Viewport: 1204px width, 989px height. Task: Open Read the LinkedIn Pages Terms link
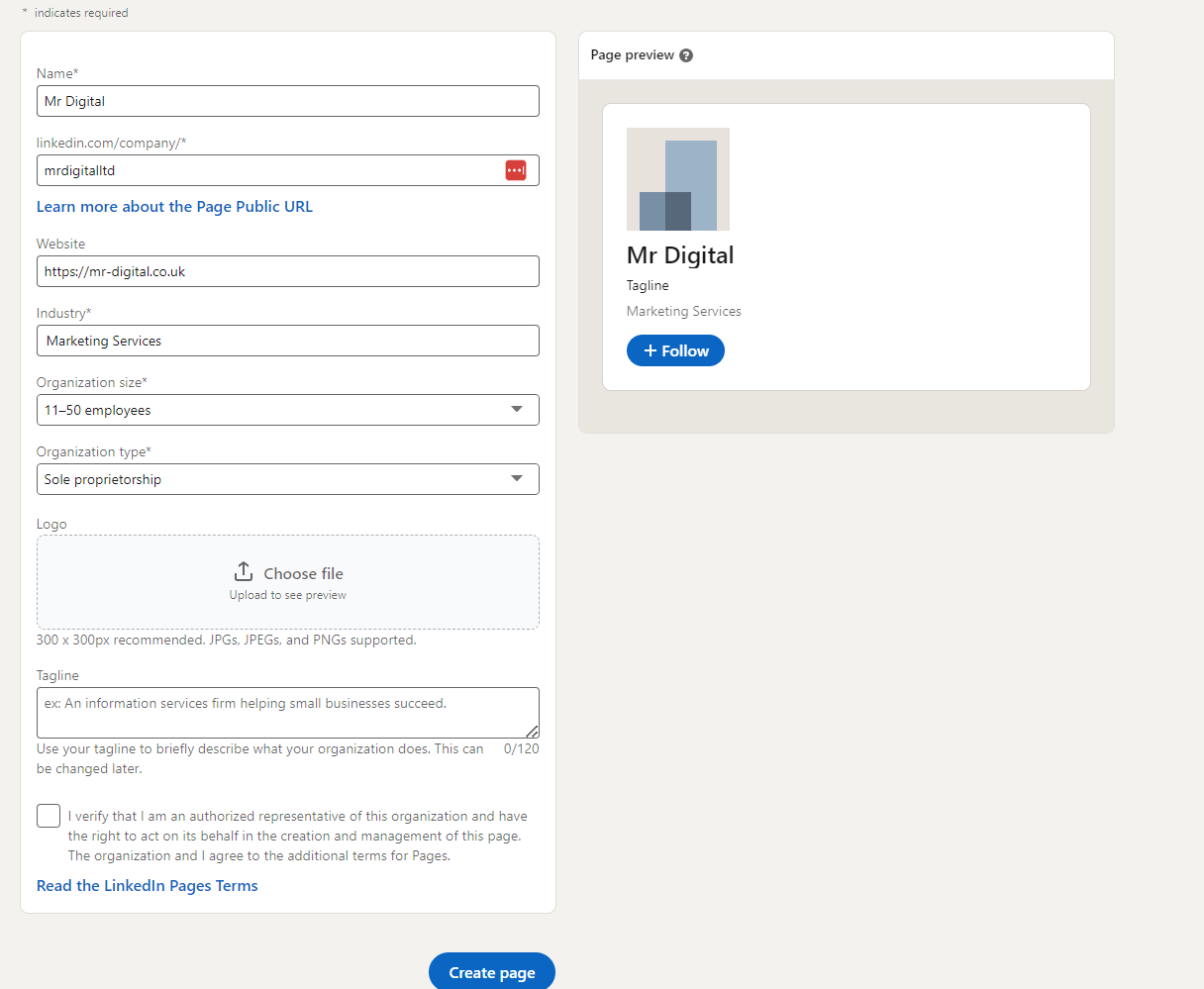click(x=148, y=886)
